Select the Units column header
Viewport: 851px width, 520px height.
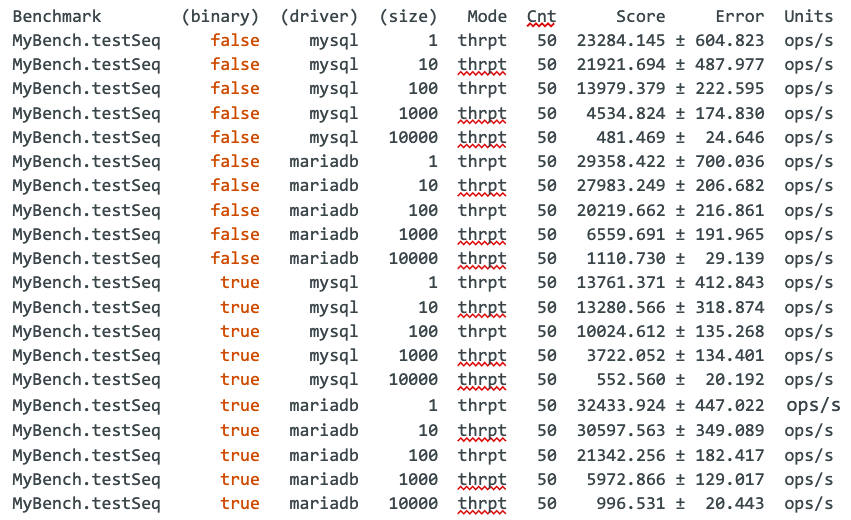809,17
